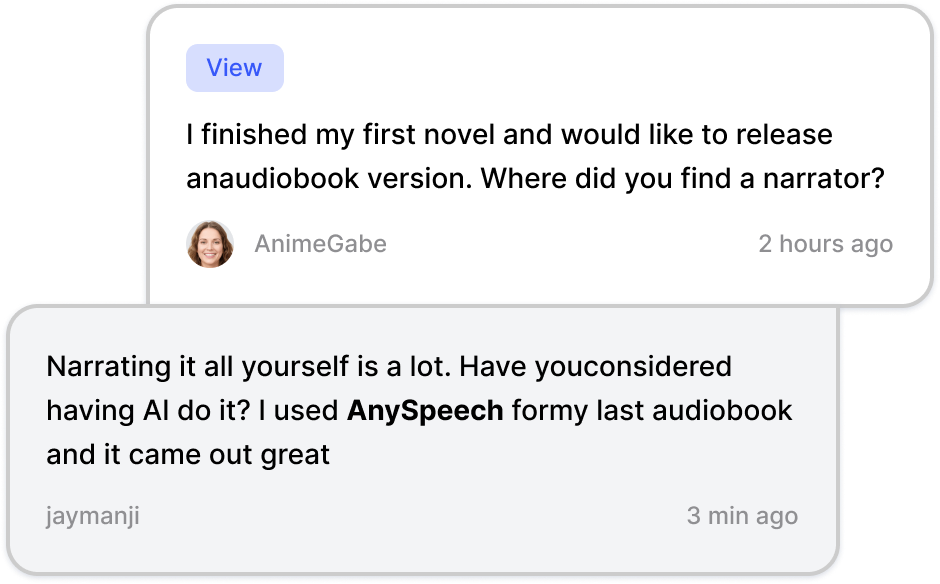The height and width of the screenshot is (584, 940).
Task: Click the bold AnySpeech mention
Action: [425, 411]
